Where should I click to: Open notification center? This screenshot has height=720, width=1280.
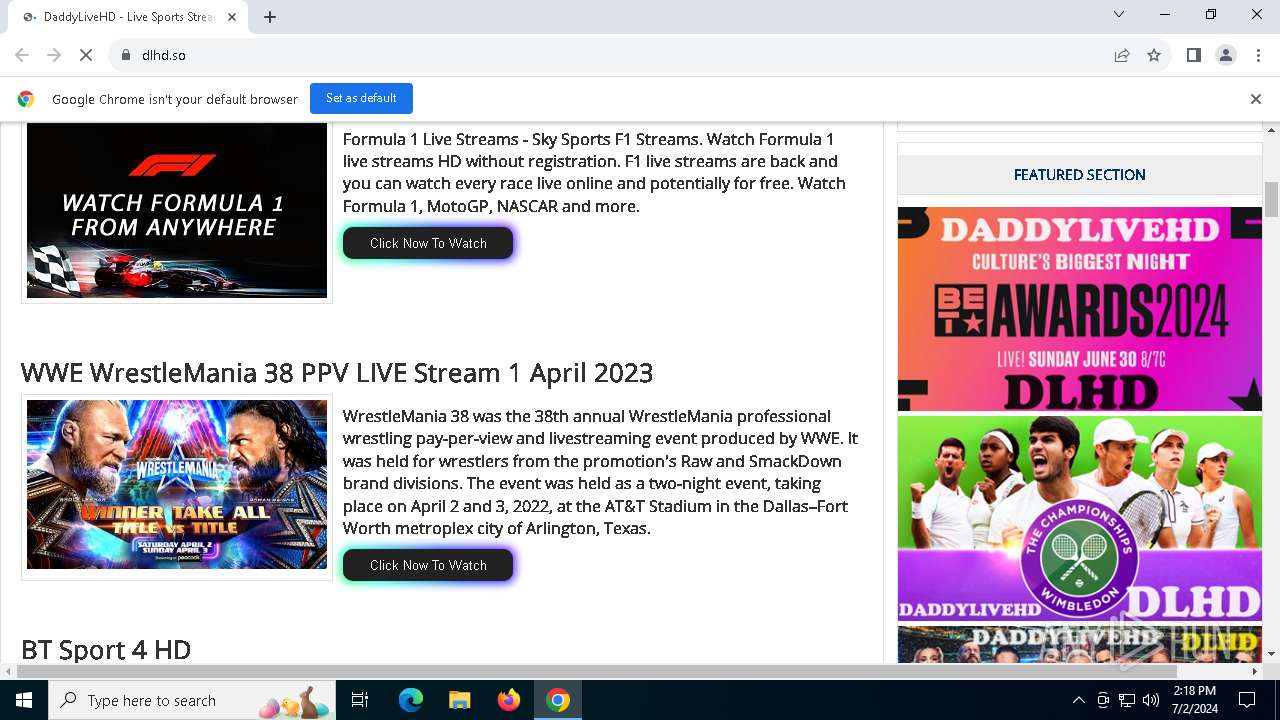[x=1247, y=700]
